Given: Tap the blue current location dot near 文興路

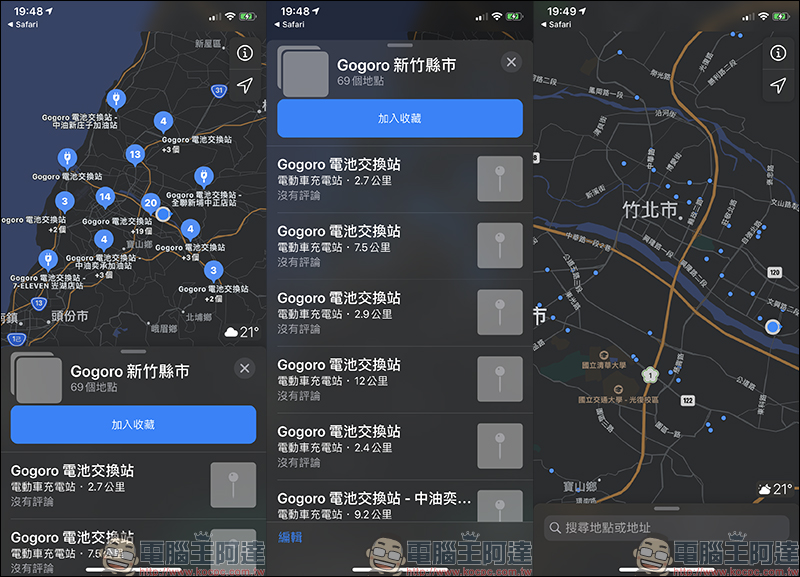Looking at the screenshot, I should click(x=772, y=327).
